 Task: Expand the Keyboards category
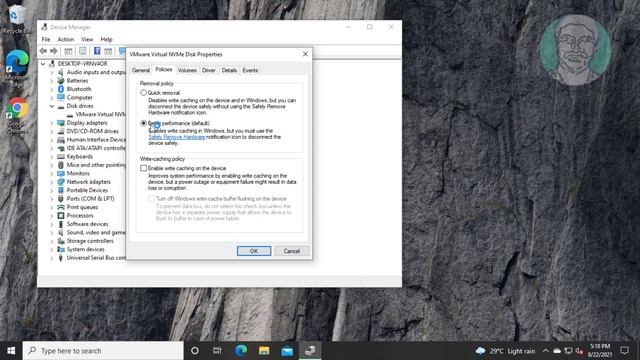(51, 157)
